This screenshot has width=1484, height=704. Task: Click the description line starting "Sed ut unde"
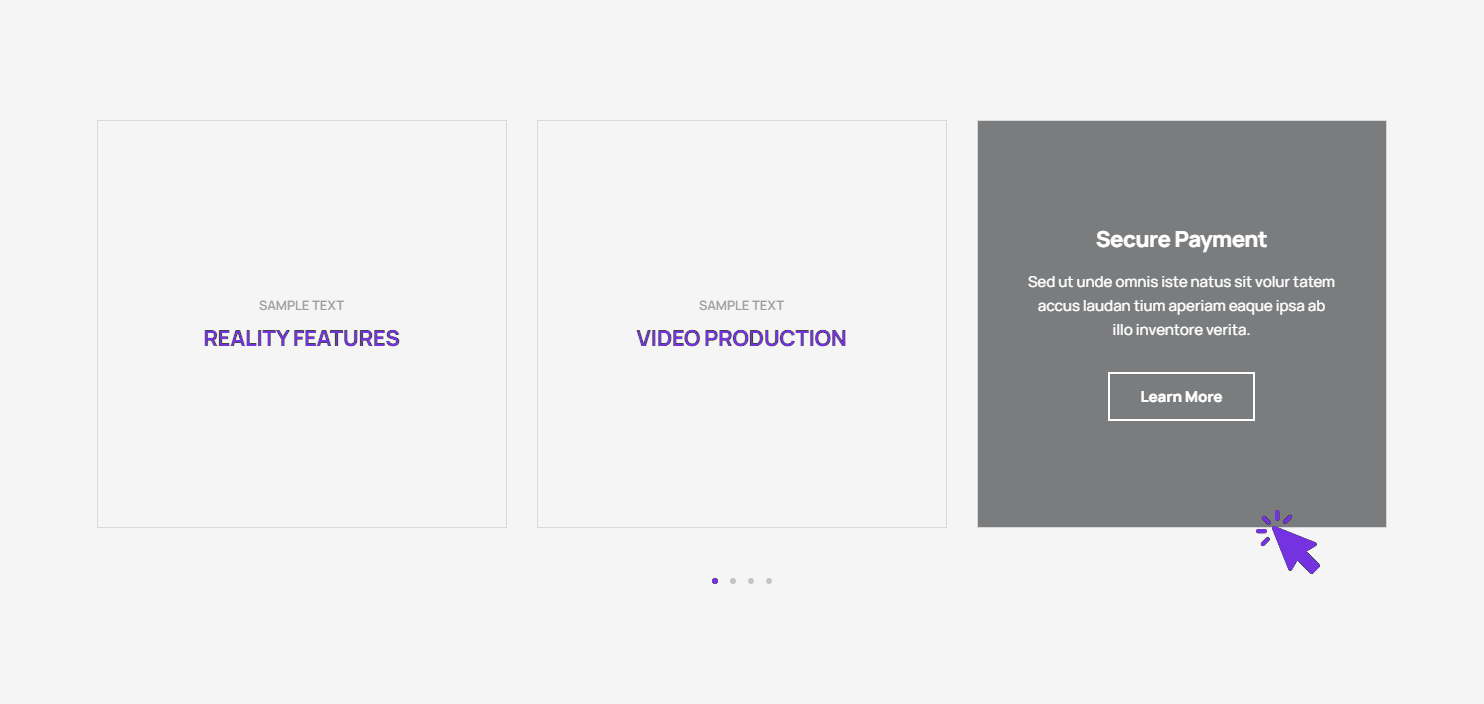[1181, 282]
